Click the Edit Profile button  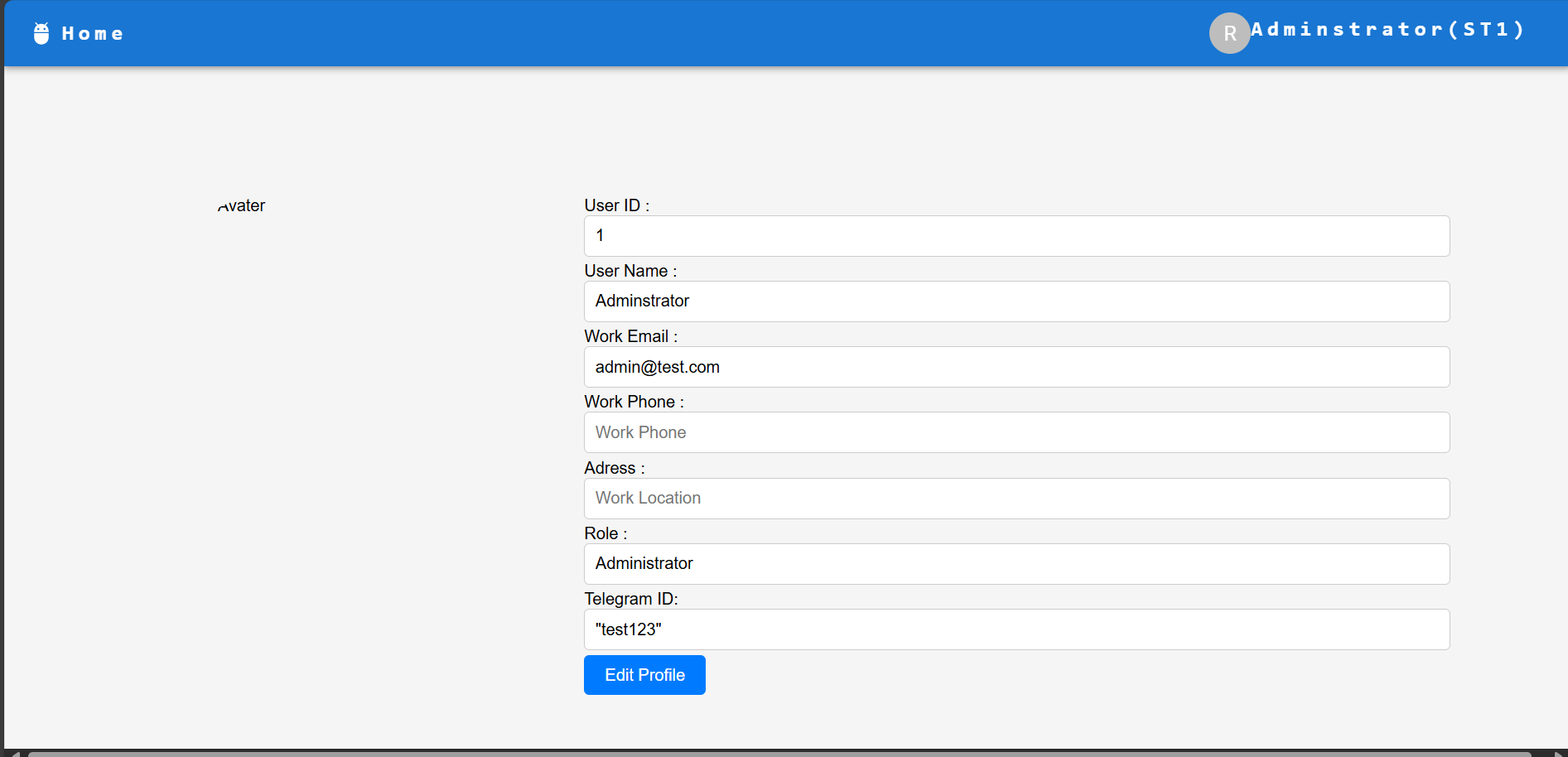point(644,675)
